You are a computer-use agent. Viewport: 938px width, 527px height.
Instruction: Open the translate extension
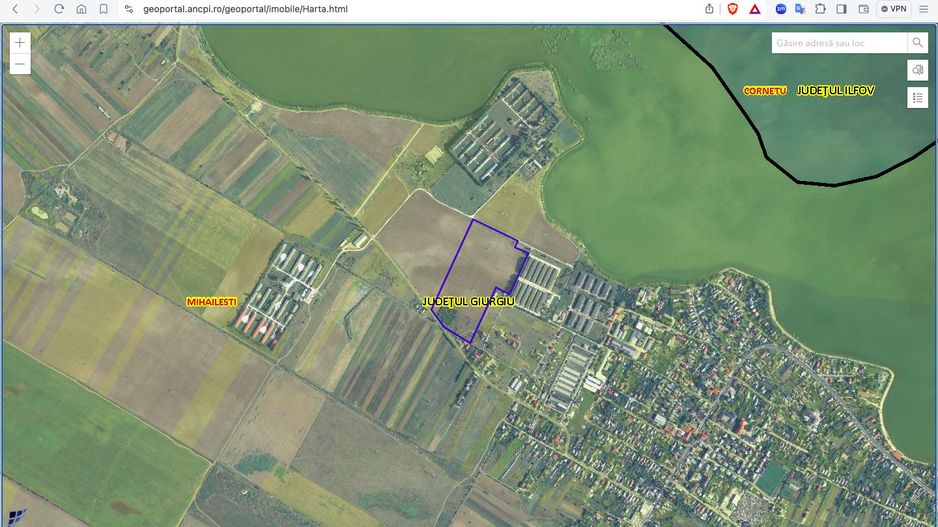pyautogui.click(x=800, y=9)
